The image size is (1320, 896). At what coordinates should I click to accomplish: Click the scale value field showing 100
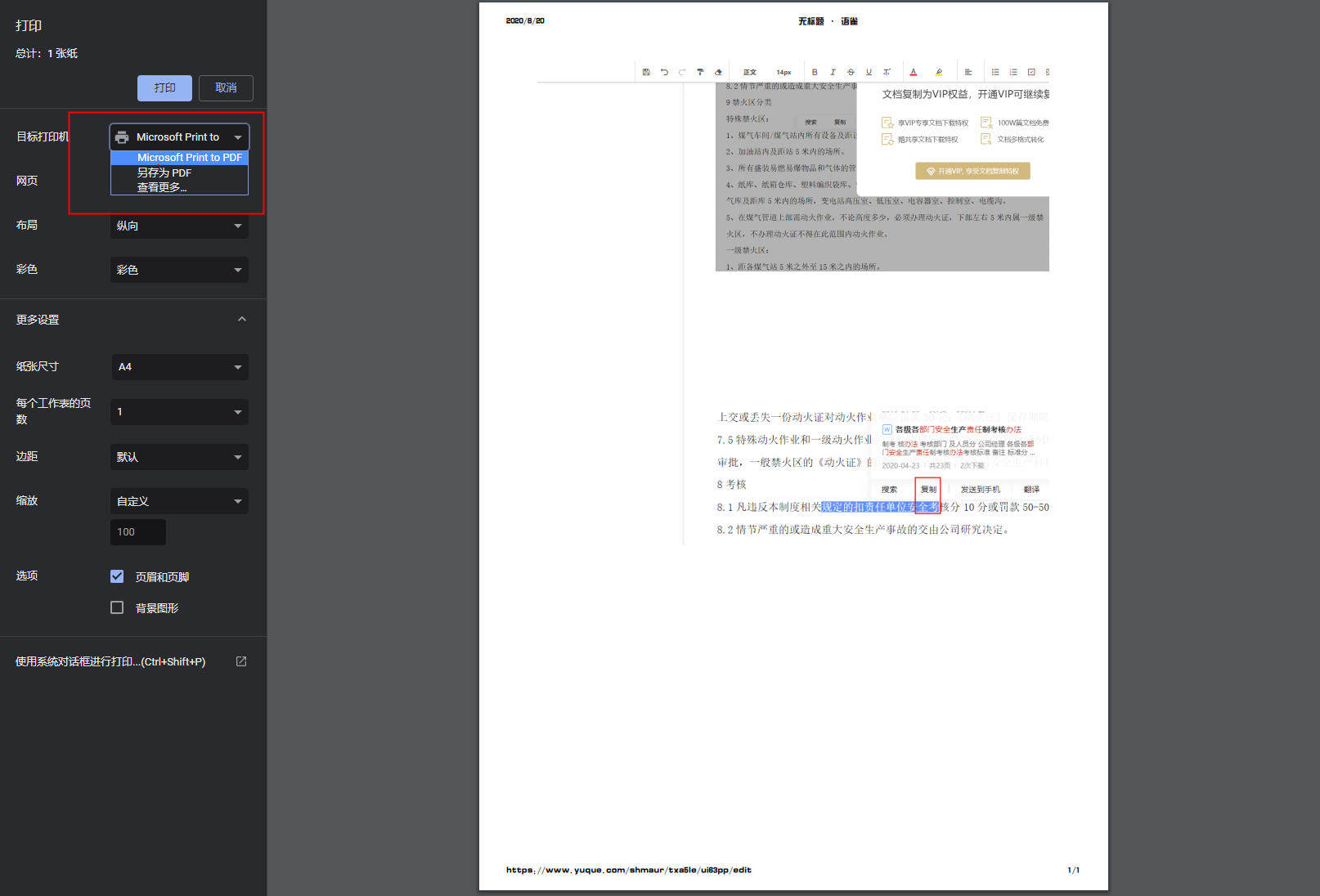tap(137, 532)
